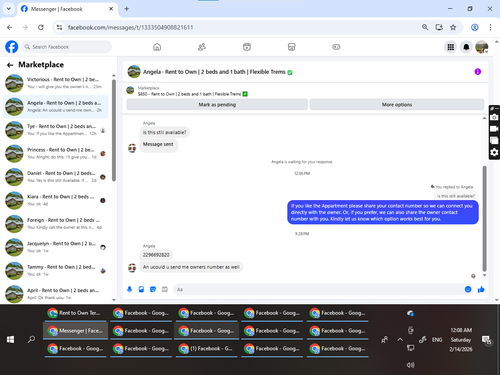The height and width of the screenshot is (375, 500).
Task: Go back in Chrome history
Action: point(10,27)
